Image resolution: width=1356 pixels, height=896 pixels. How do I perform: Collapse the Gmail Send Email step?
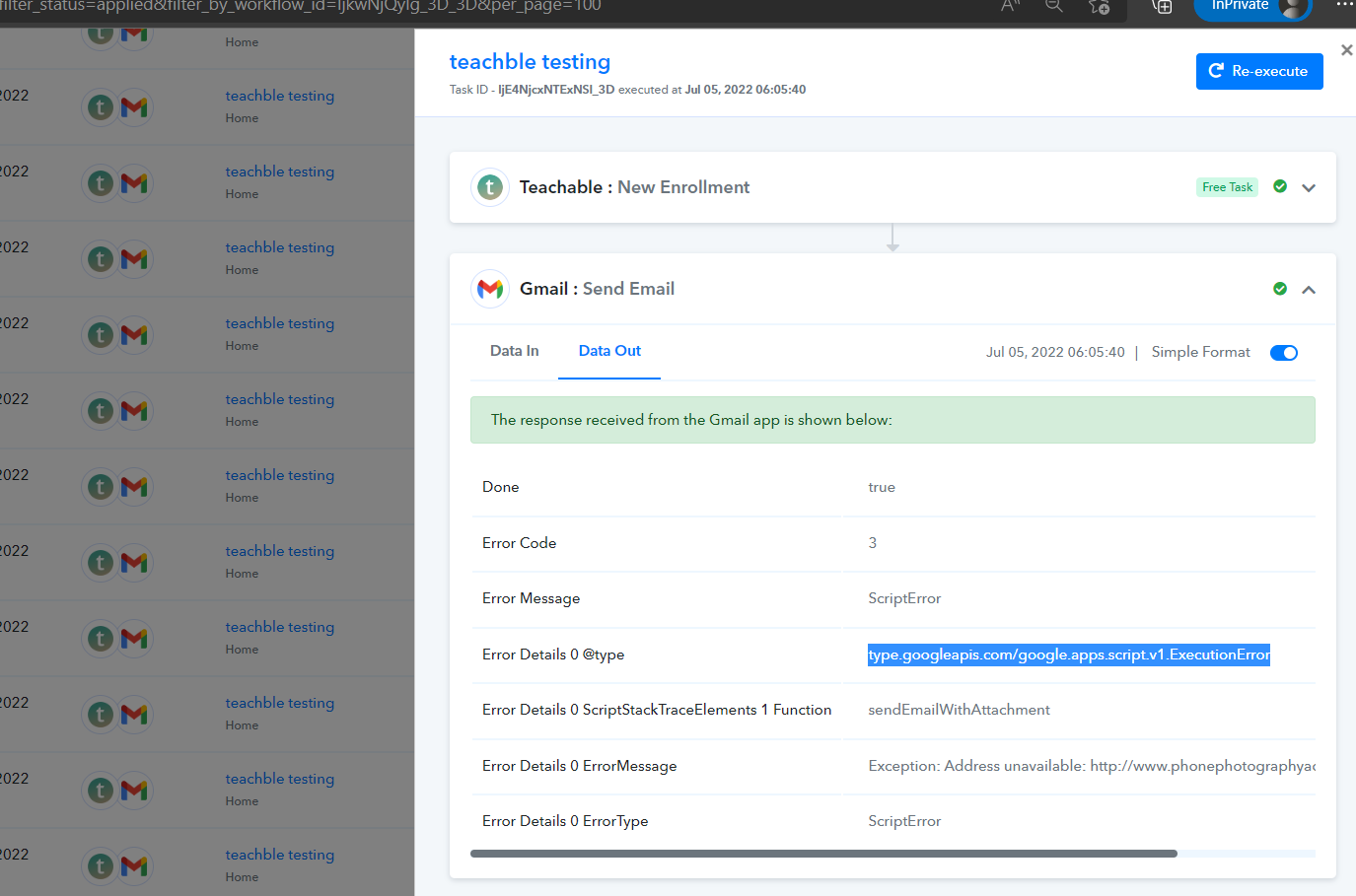[x=1309, y=290]
